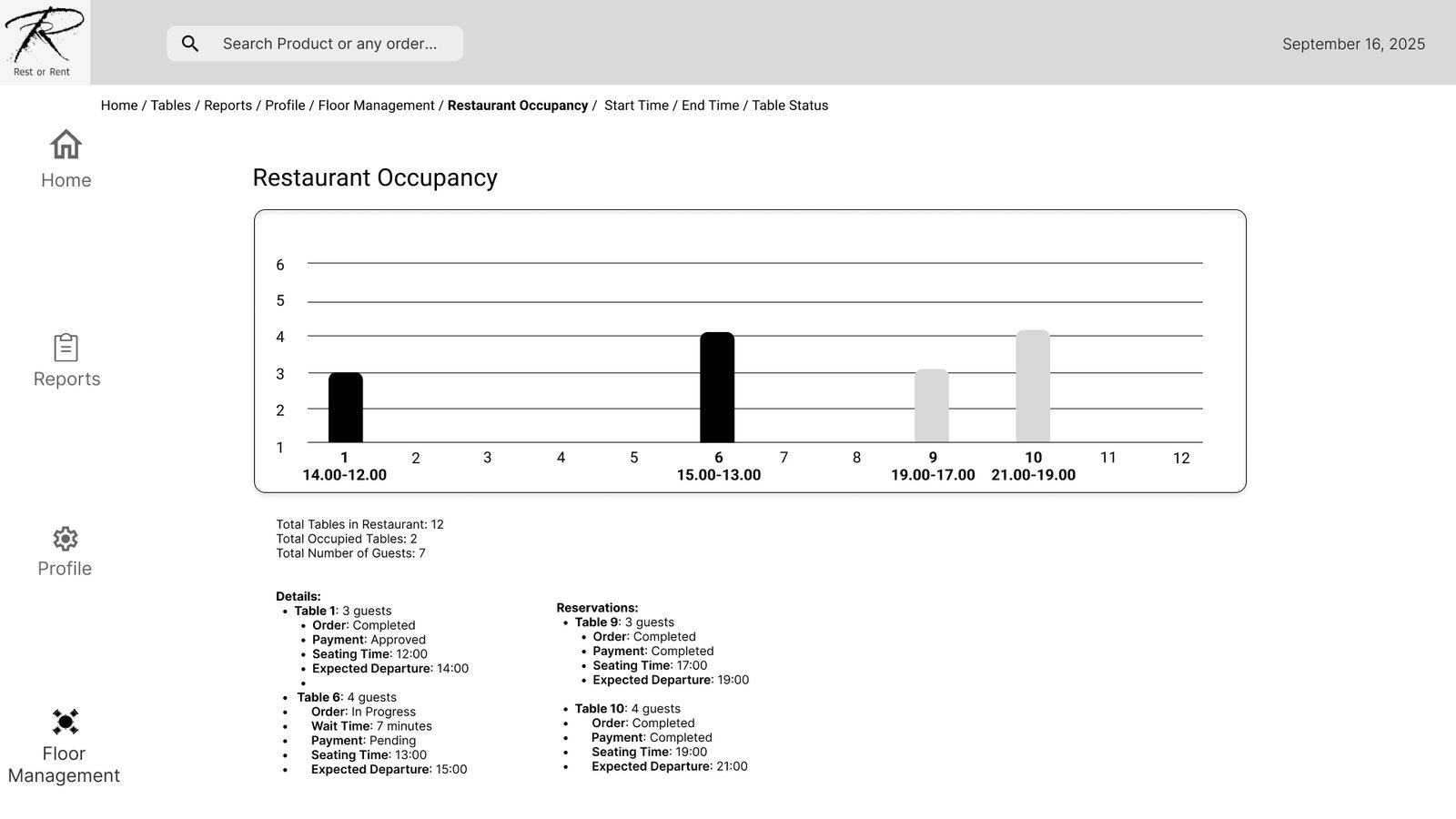Switch to Start Time in breadcrumb
This screenshot has height=819, width=1456.
pyautogui.click(x=636, y=106)
